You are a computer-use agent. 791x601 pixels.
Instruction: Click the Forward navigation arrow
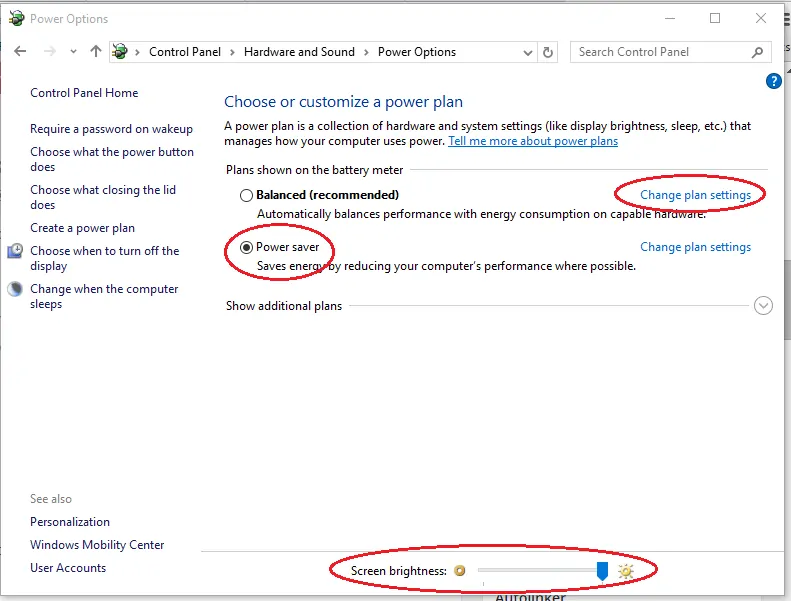coord(49,51)
